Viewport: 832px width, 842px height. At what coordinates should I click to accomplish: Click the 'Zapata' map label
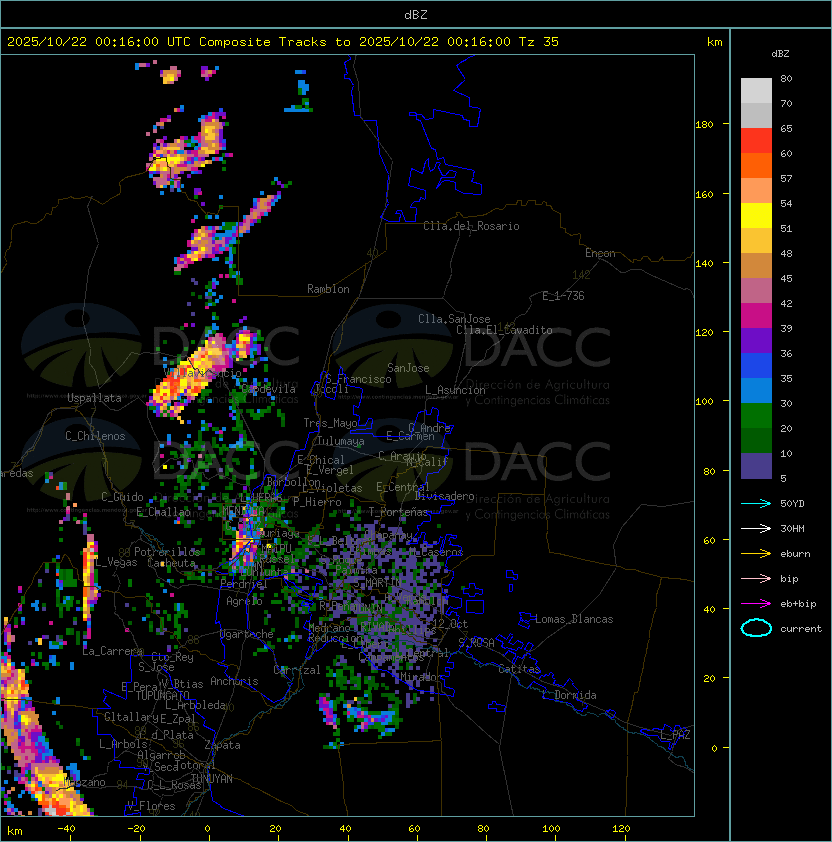(x=222, y=745)
